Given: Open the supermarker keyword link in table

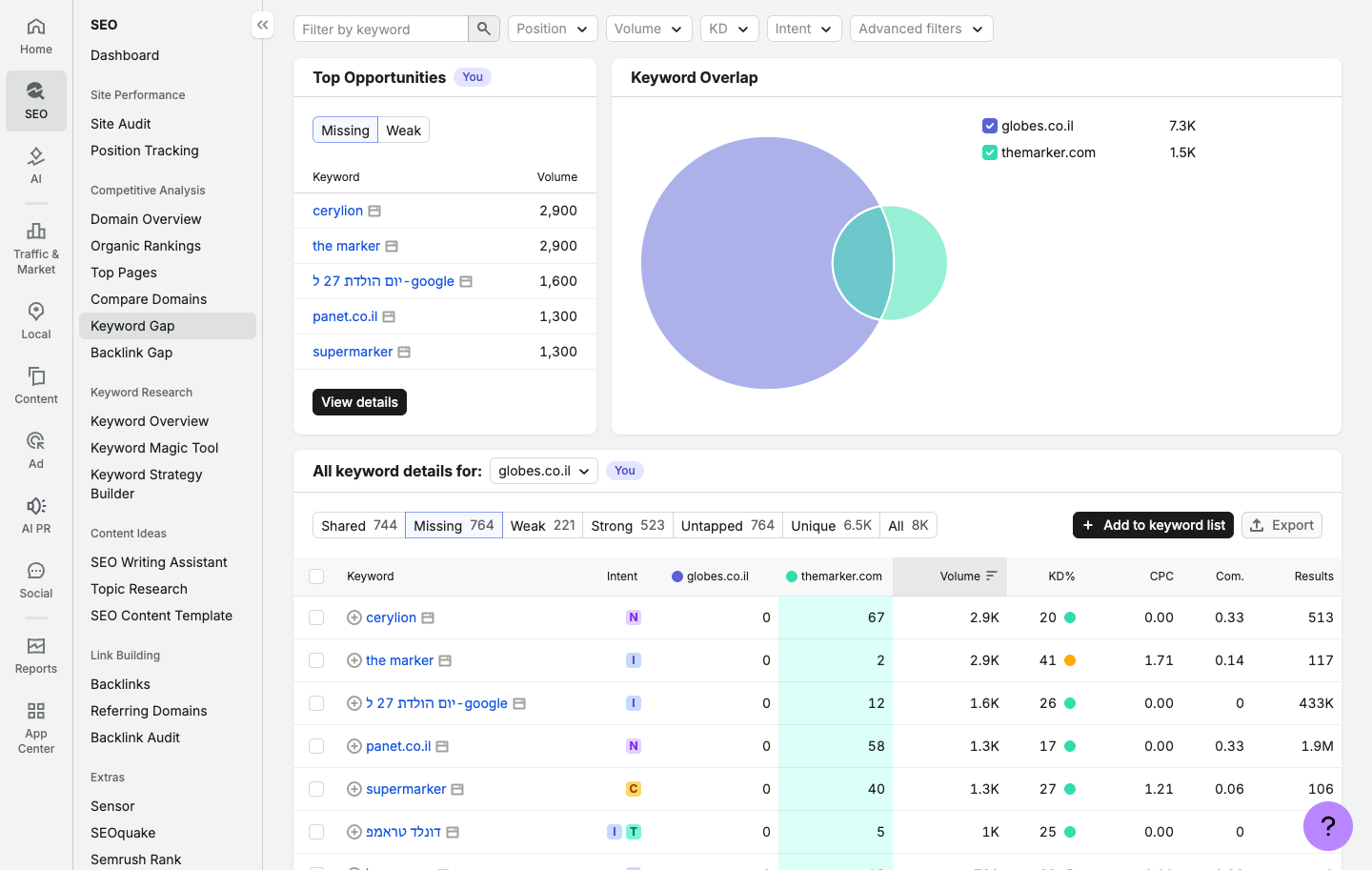Looking at the screenshot, I should coord(406,789).
